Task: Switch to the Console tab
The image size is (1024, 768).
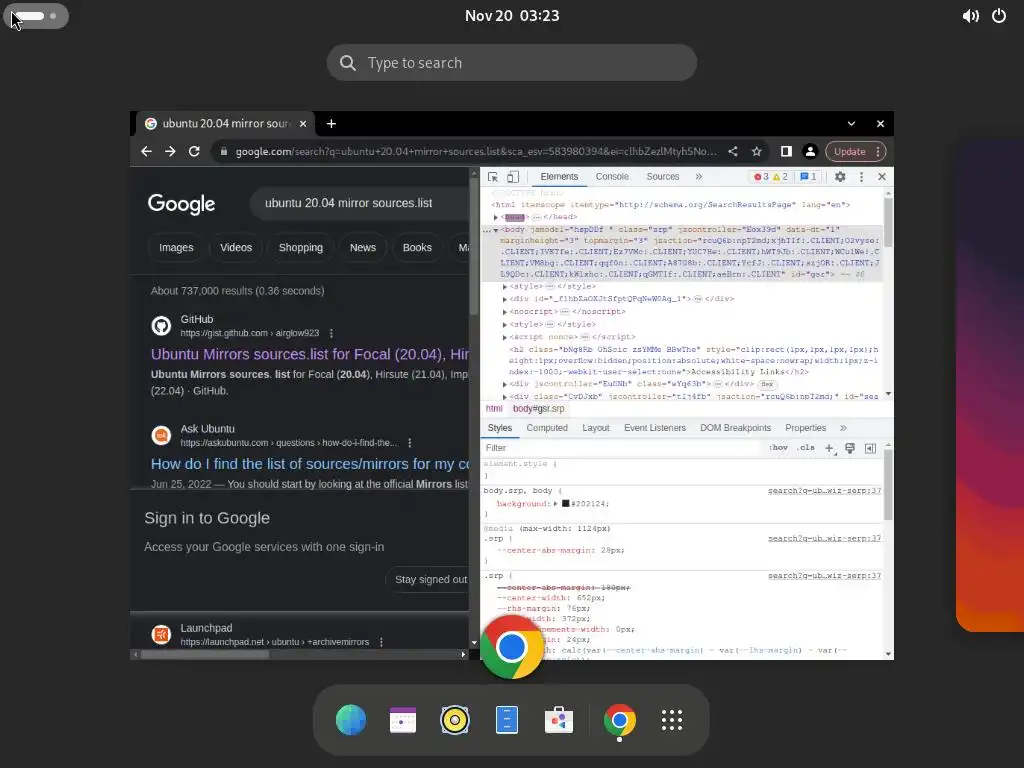Action: 612,177
